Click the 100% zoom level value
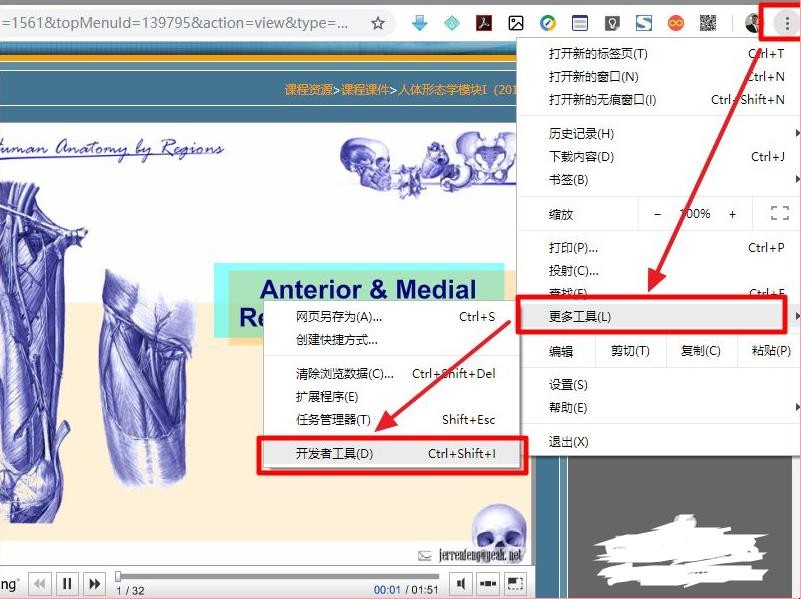This screenshot has height=599, width=801. pos(695,213)
